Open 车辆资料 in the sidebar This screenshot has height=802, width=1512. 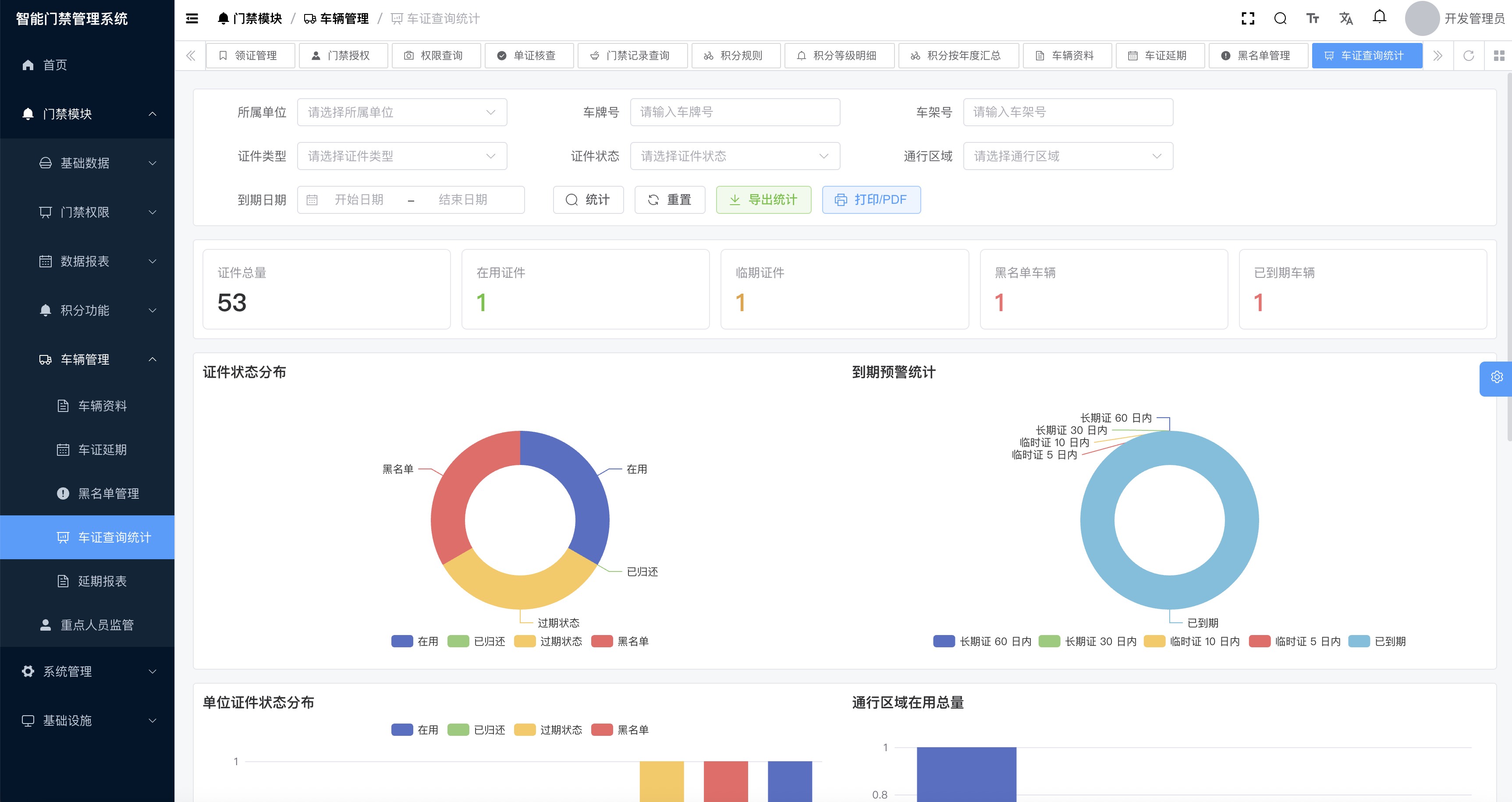coord(87,406)
